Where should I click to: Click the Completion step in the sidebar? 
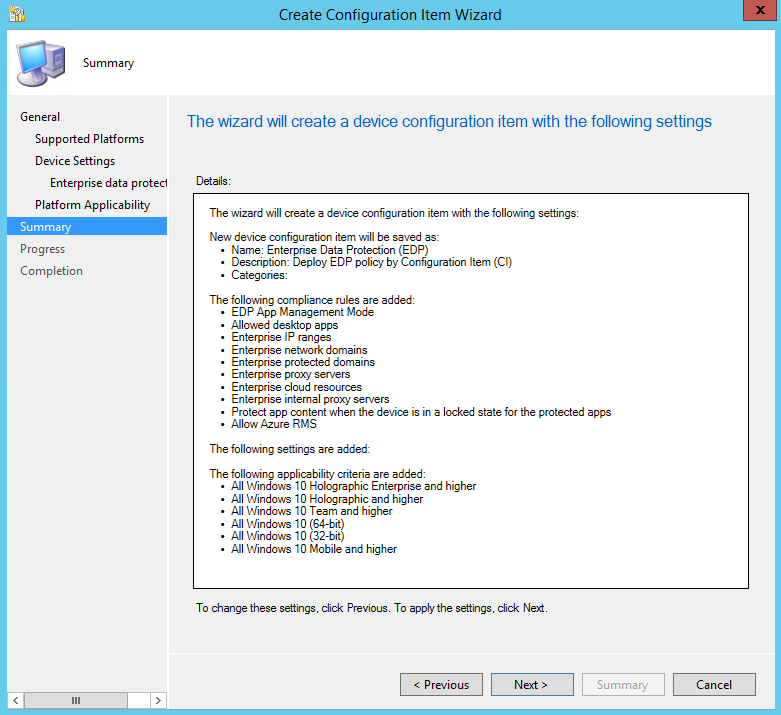coord(51,271)
